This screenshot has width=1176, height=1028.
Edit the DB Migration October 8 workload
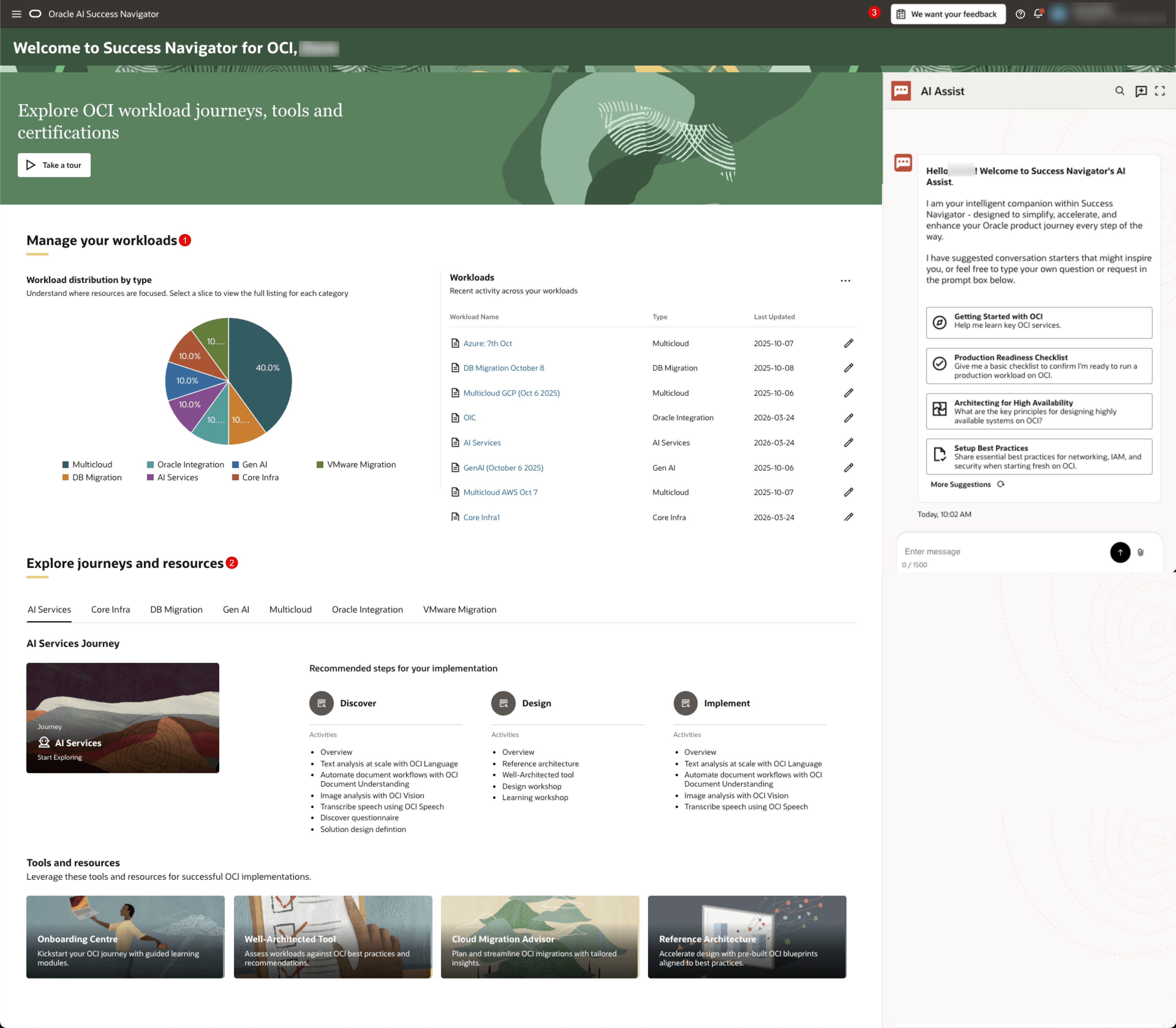[849, 368]
